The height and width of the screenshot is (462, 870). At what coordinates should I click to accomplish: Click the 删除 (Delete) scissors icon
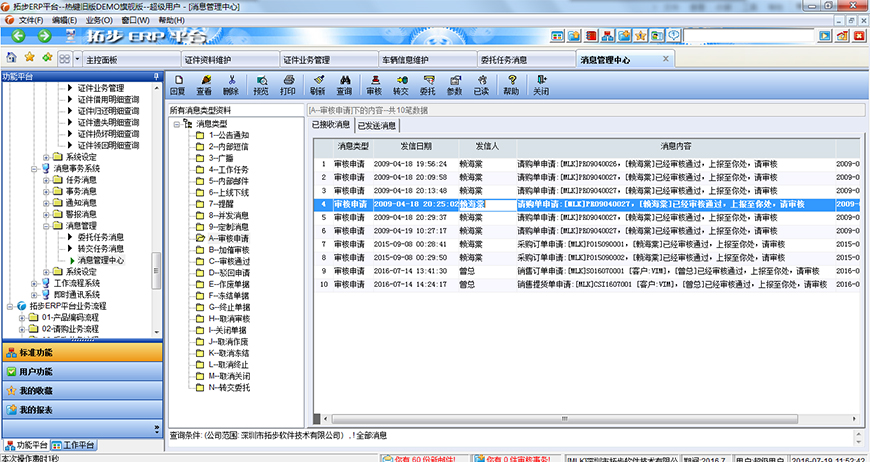pyautogui.click(x=232, y=84)
